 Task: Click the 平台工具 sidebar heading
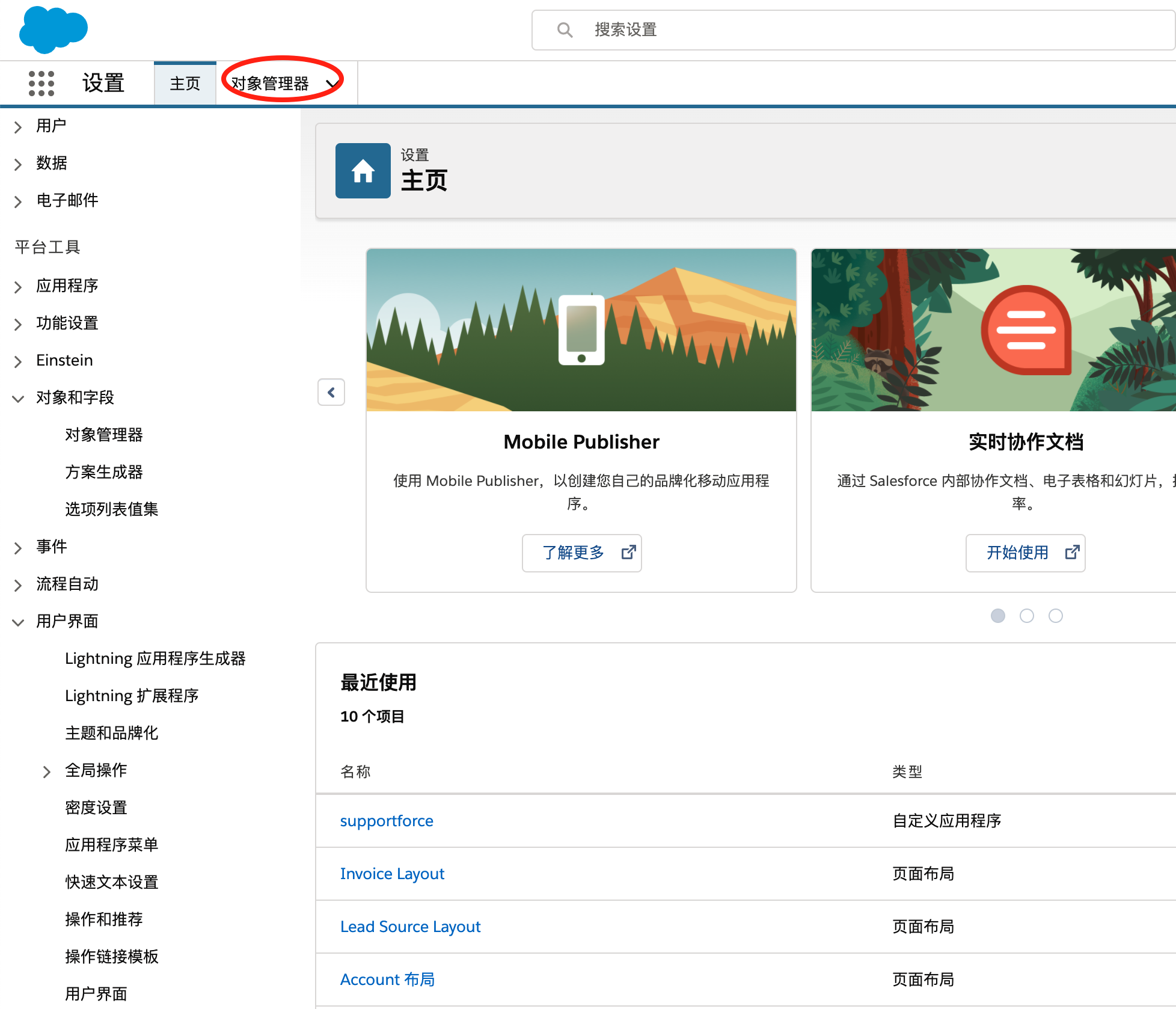(x=47, y=247)
